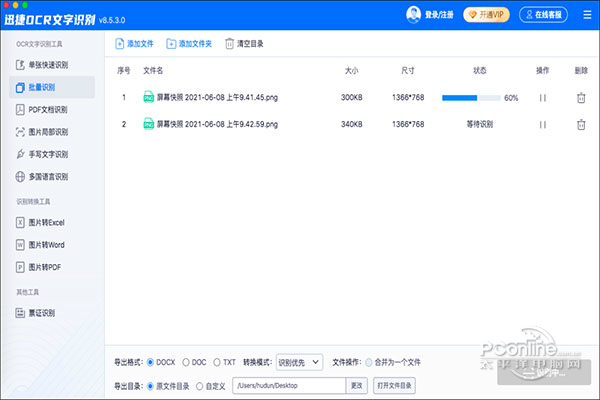
Task: Choose 图片转Excel conversion tool
Action: tap(45, 222)
